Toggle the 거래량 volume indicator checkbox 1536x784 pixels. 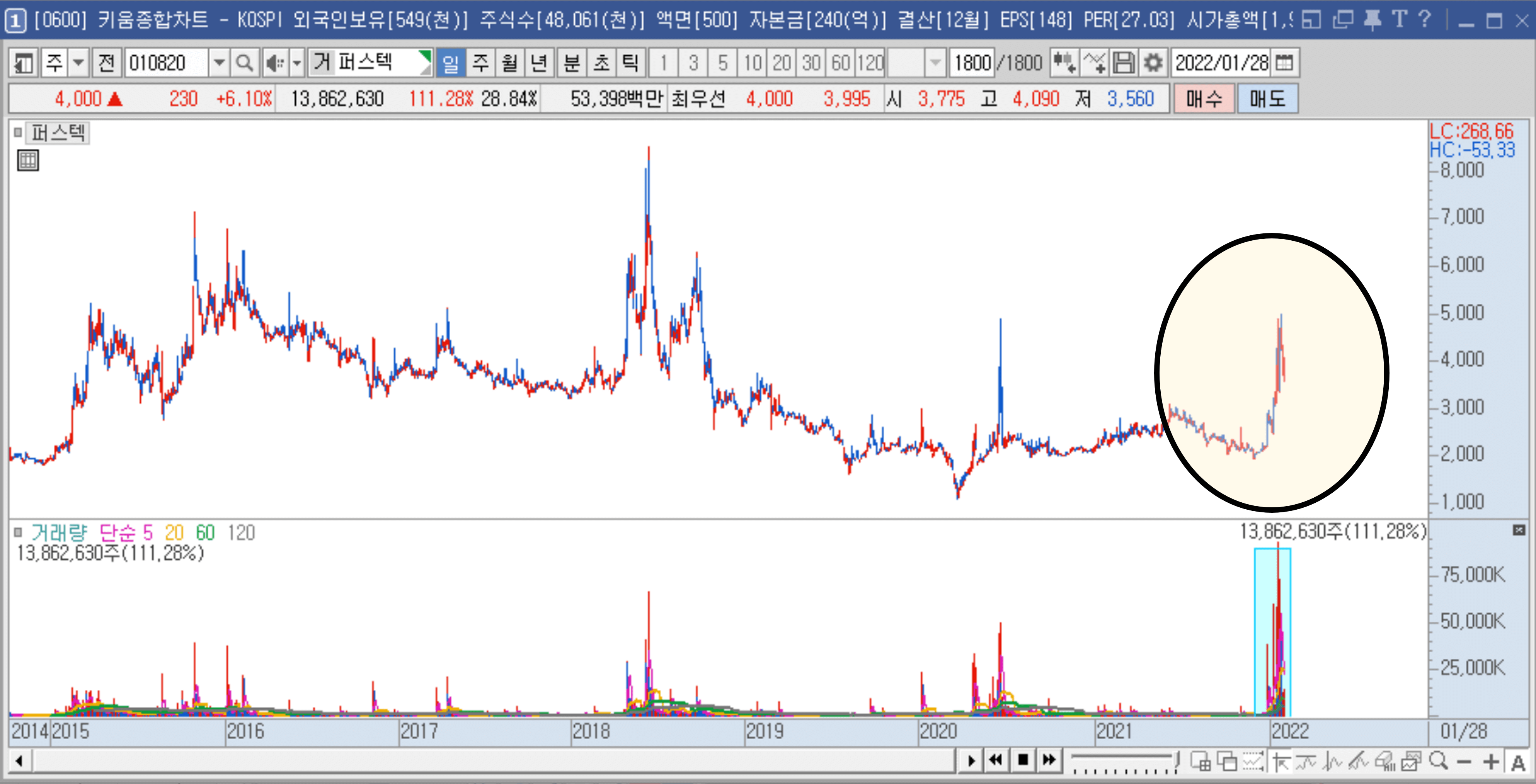(x=18, y=532)
